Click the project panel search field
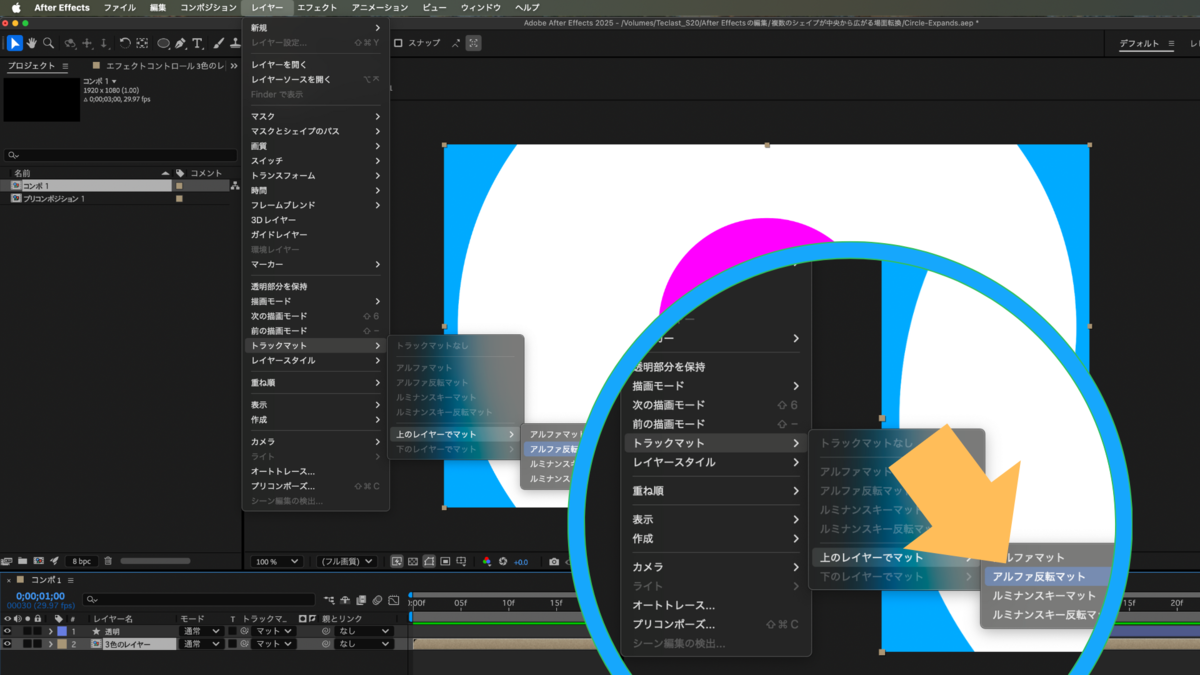Image resolution: width=1200 pixels, height=675 pixels. tap(121, 155)
